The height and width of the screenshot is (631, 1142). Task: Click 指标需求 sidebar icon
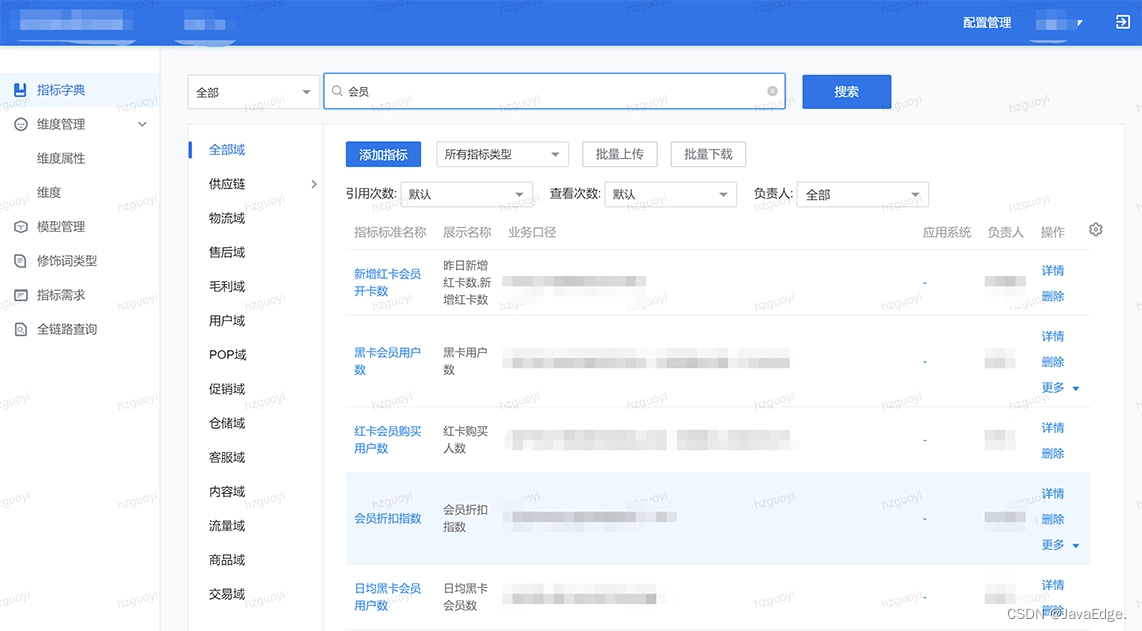20,295
